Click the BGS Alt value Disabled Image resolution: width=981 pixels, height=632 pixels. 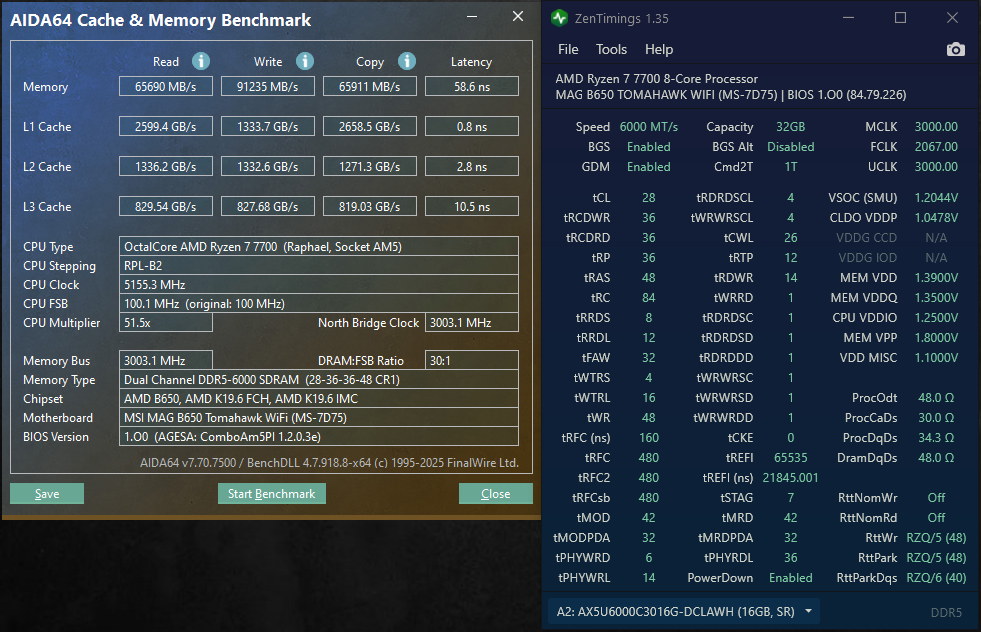click(791, 146)
